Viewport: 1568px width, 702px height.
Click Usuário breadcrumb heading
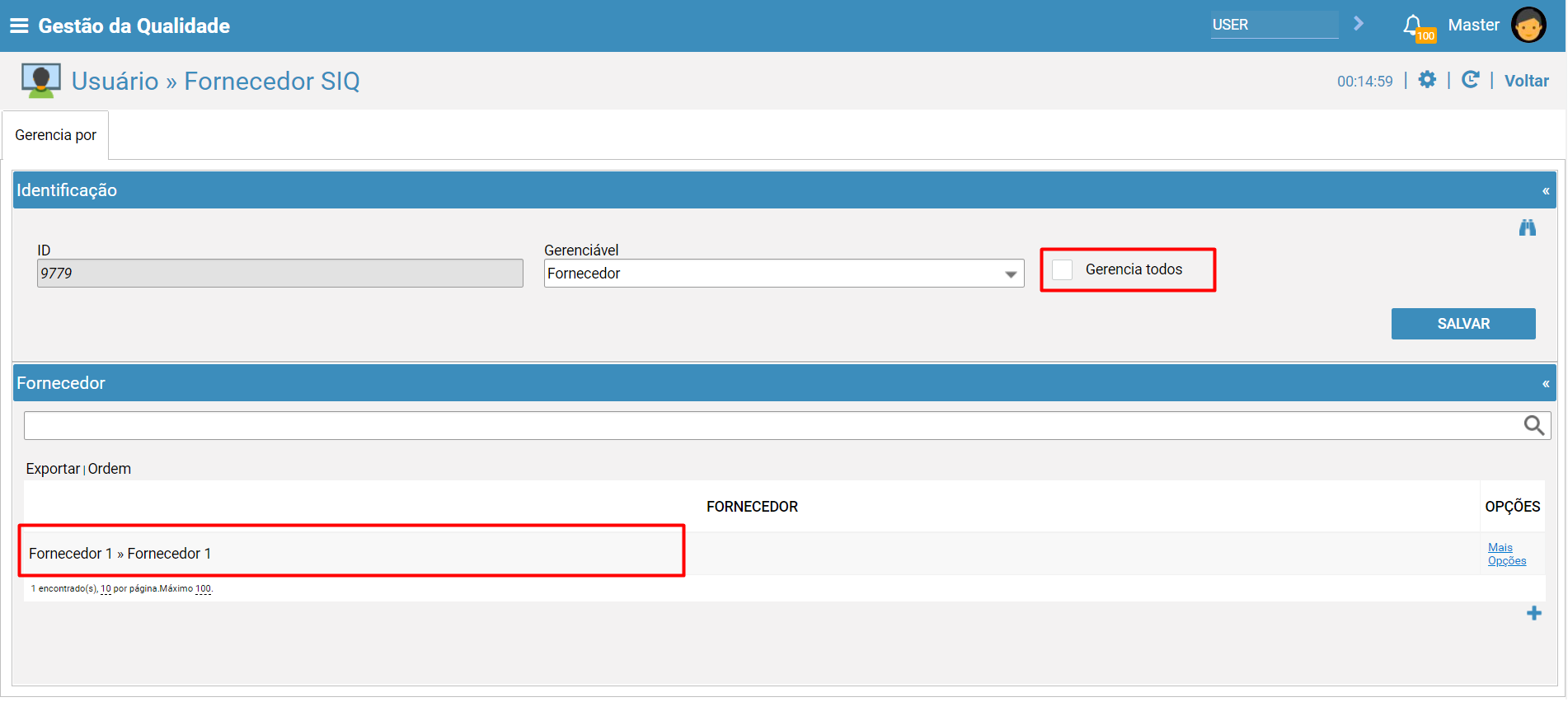tap(115, 81)
